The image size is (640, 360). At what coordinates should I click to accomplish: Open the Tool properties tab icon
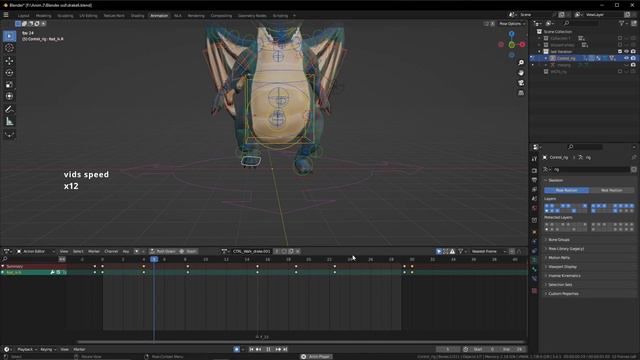coord(534,159)
